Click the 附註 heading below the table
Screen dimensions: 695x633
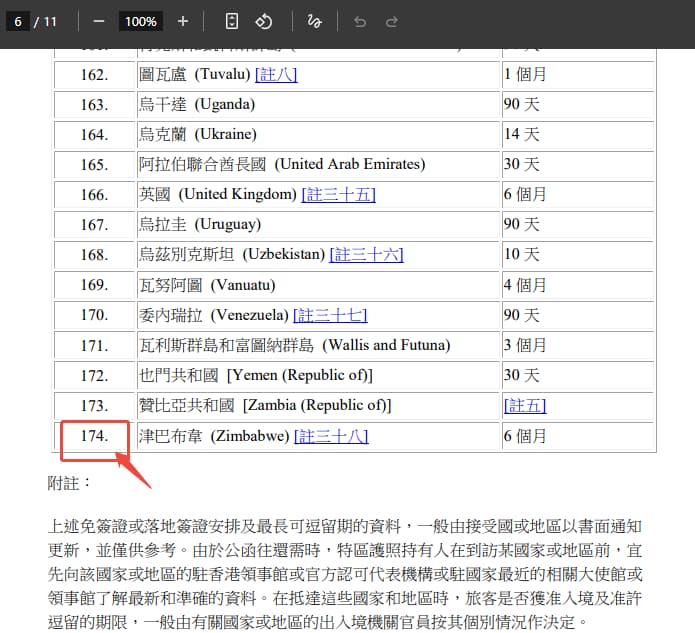pyautogui.click(x=69, y=483)
